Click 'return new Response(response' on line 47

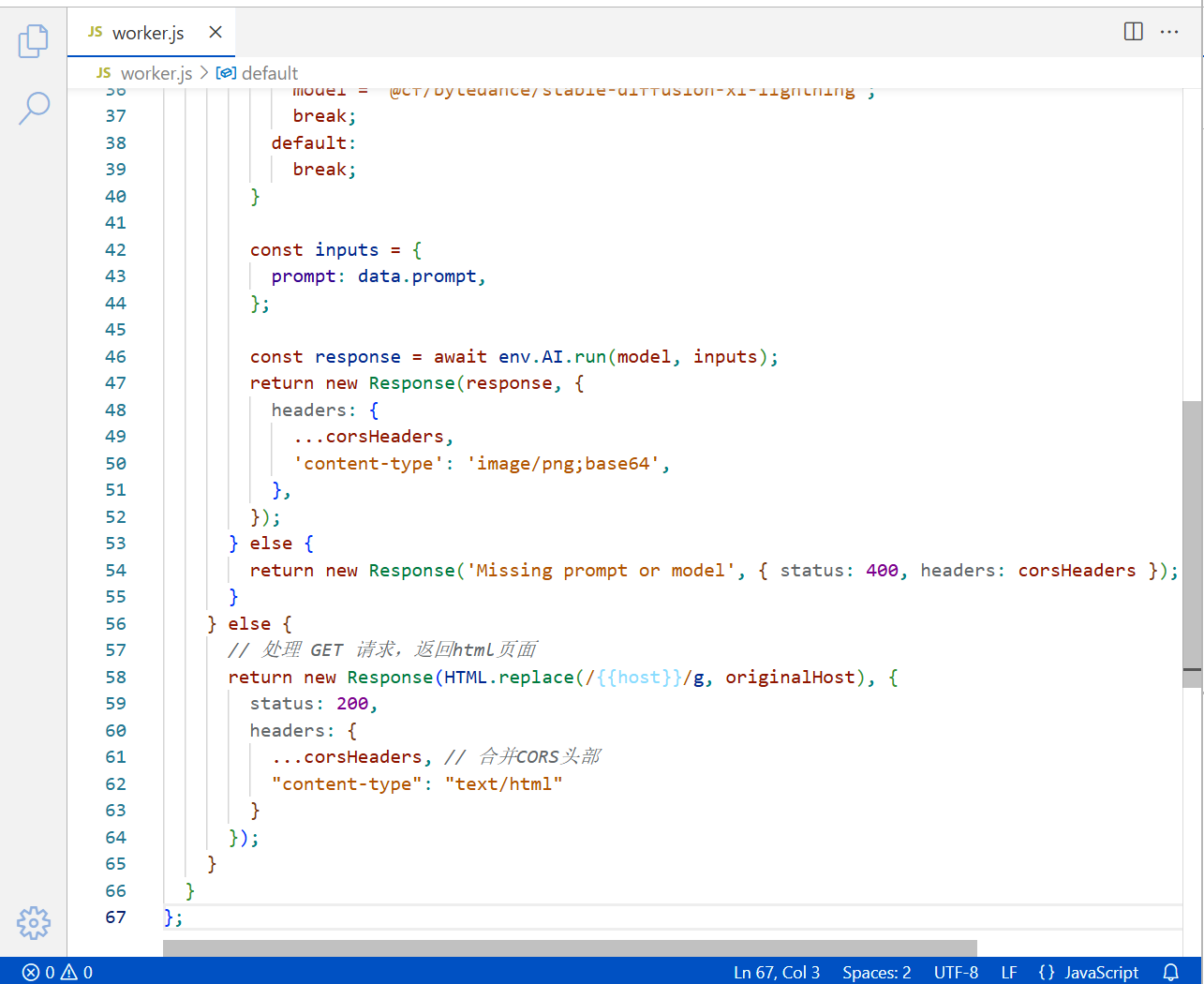pyautogui.click(x=401, y=383)
